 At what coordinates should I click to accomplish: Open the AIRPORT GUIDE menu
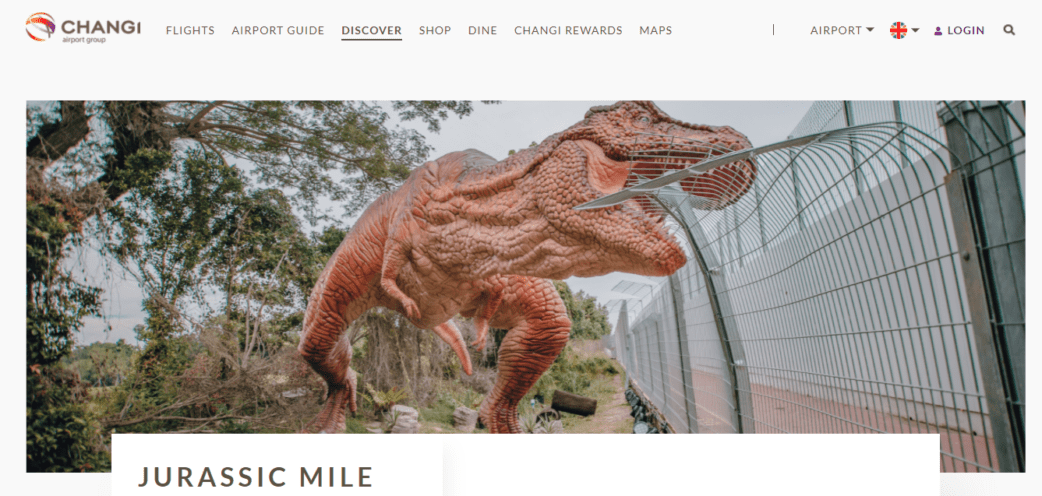278,30
